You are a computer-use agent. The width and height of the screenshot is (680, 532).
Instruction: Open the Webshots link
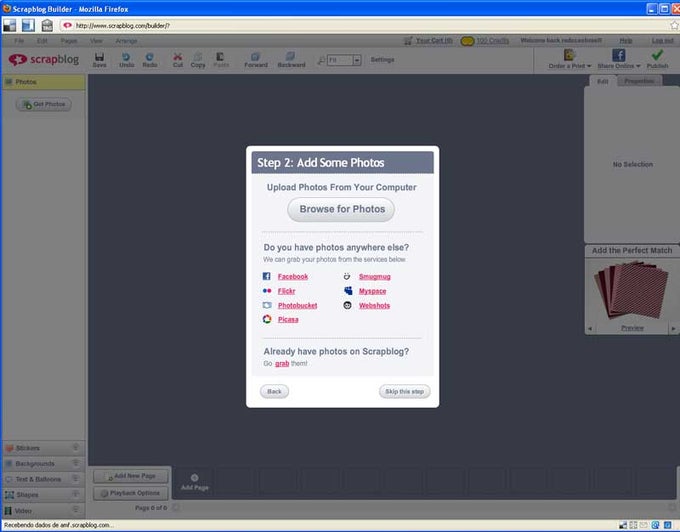(374, 305)
